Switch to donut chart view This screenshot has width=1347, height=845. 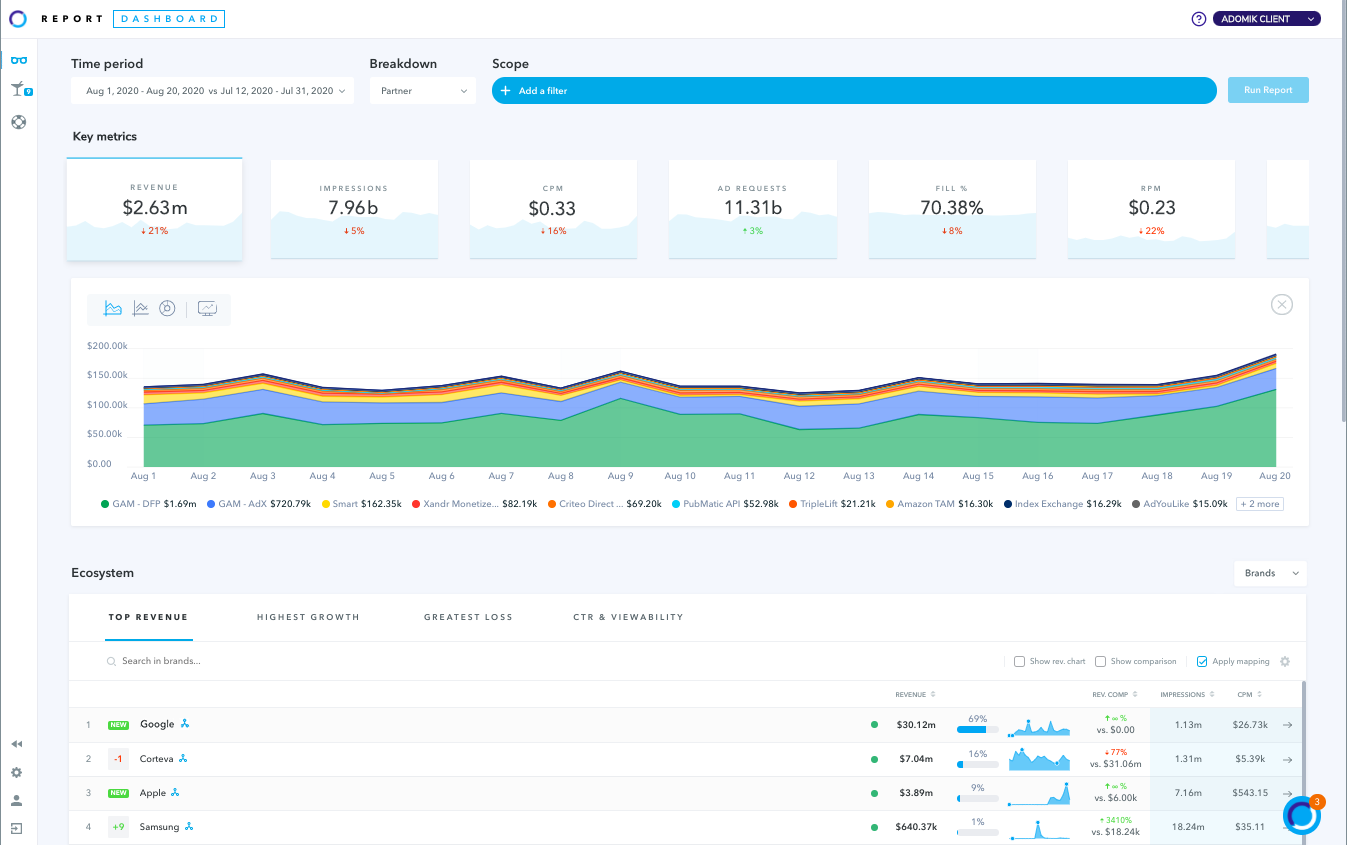click(x=168, y=309)
